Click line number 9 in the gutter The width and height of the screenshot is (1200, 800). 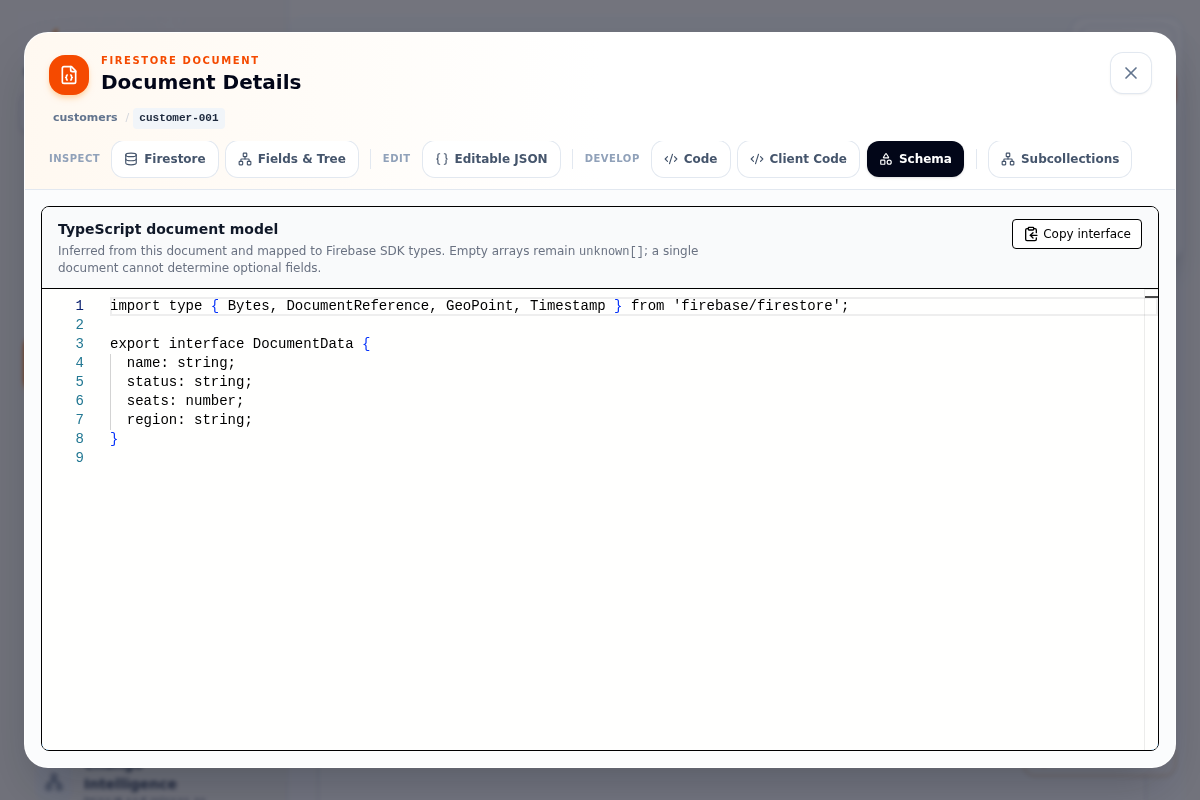pyautogui.click(x=80, y=458)
